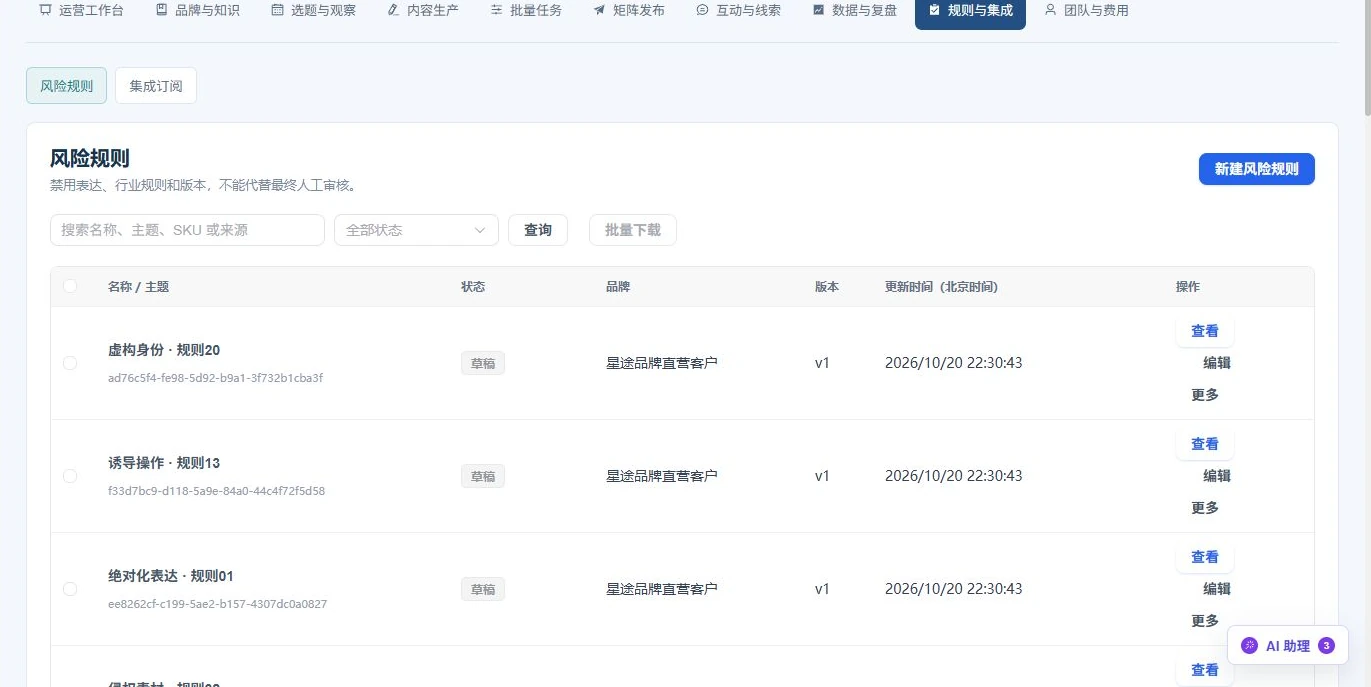Switch to the 集成订阅 tab

pyautogui.click(x=156, y=86)
